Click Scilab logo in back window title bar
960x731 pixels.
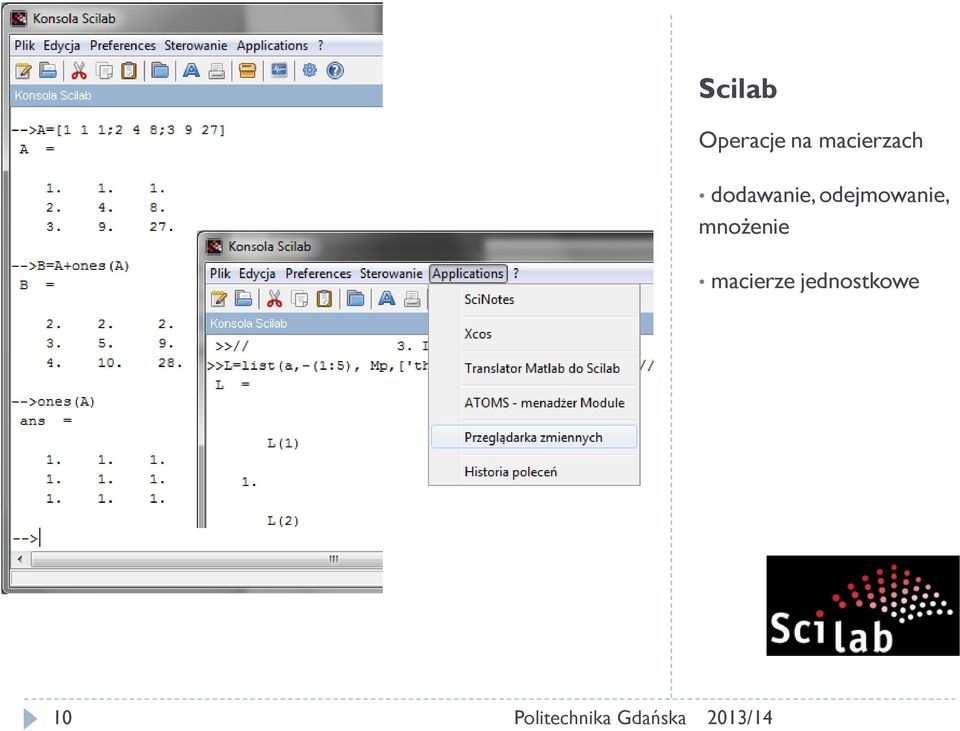coord(20,18)
